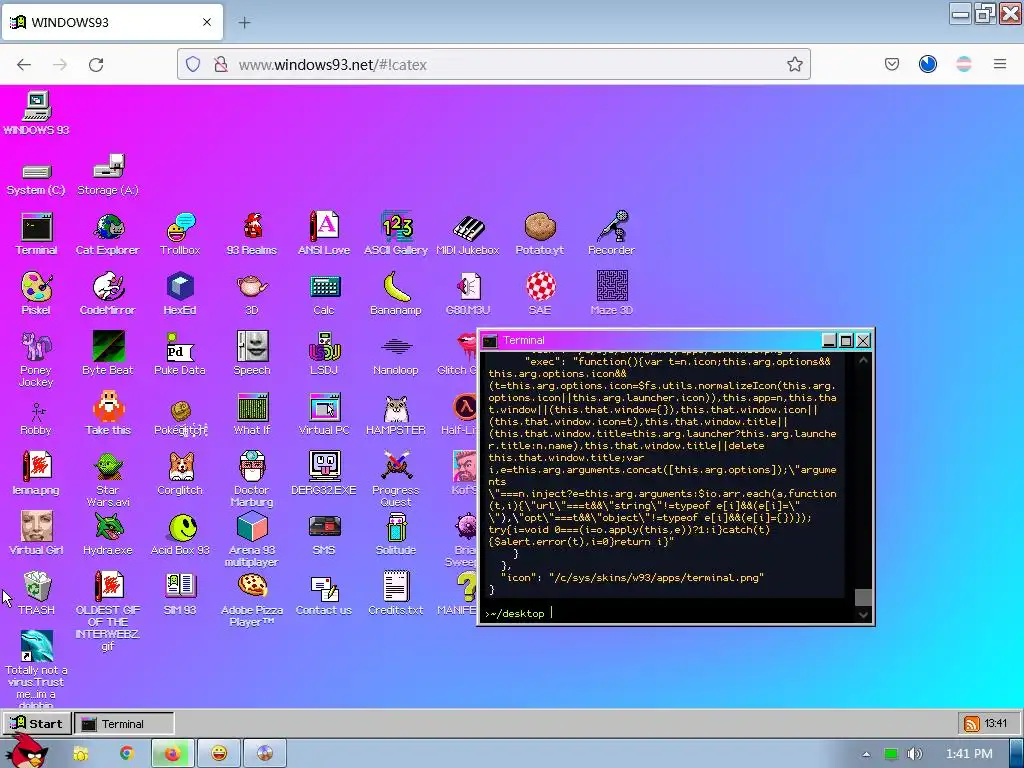Launch Maze 3D icon
Viewport: 1024px width, 768px height.
coord(612,293)
